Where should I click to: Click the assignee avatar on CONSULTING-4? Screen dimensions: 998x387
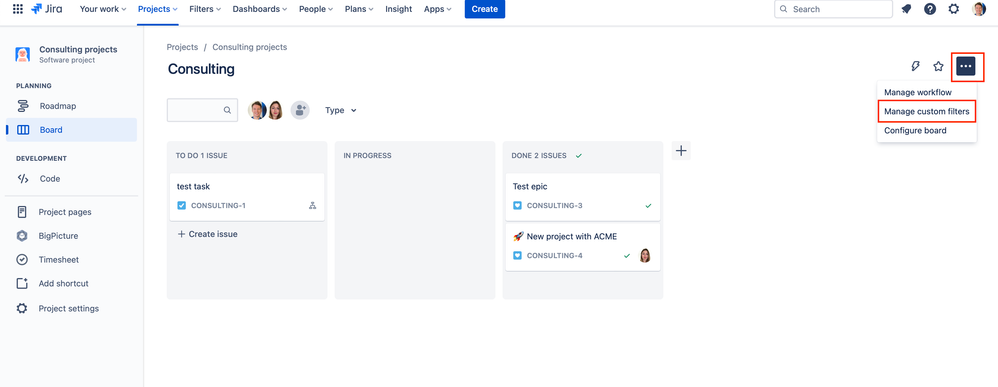point(645,256)
